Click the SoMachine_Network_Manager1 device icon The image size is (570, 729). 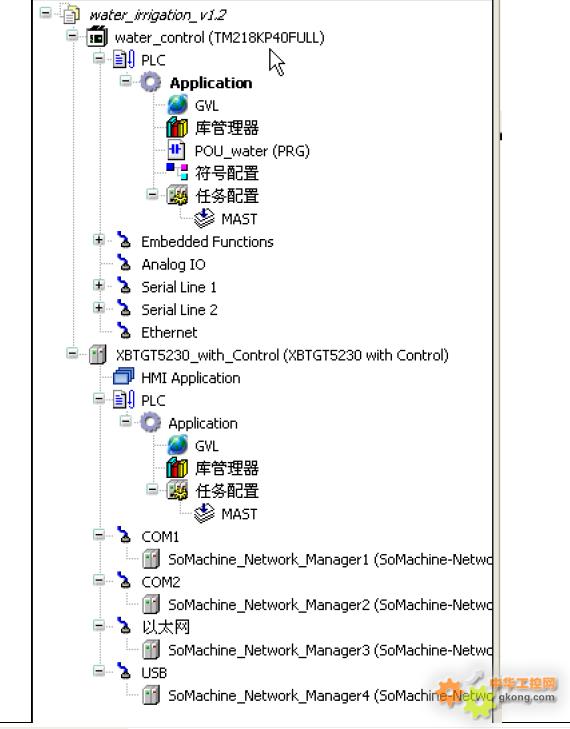point(151,559)
